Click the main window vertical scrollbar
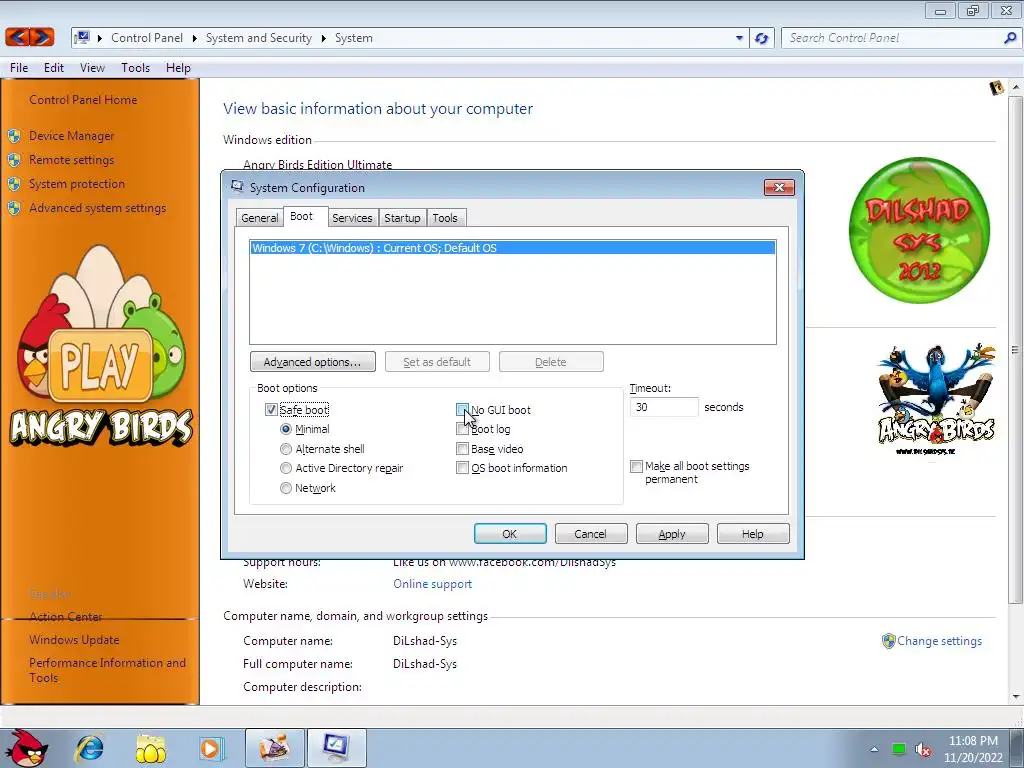1024x768 pixels. 1015,349
